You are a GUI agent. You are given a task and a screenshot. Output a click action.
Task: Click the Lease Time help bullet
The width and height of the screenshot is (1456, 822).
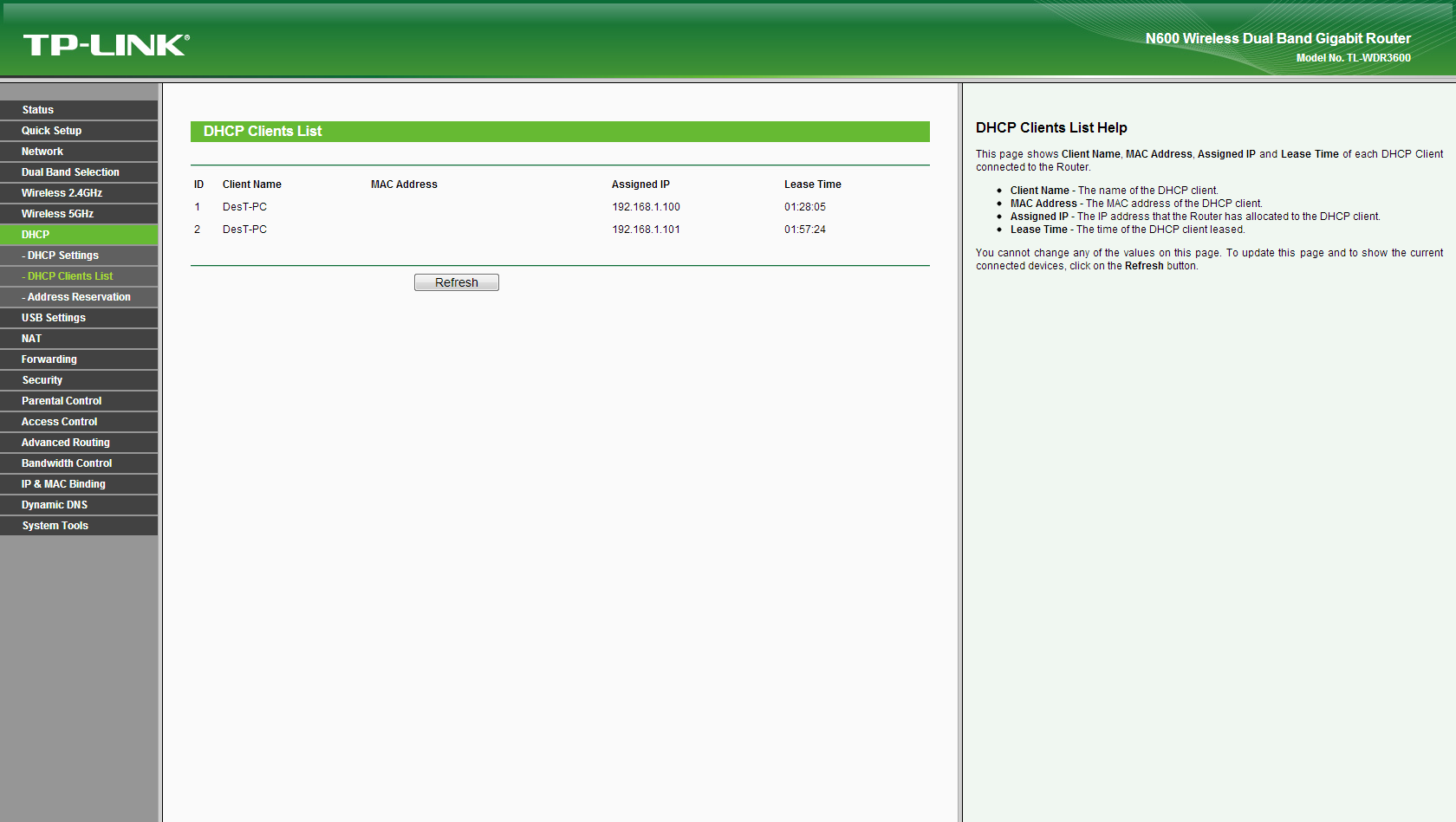point(1127,230)
